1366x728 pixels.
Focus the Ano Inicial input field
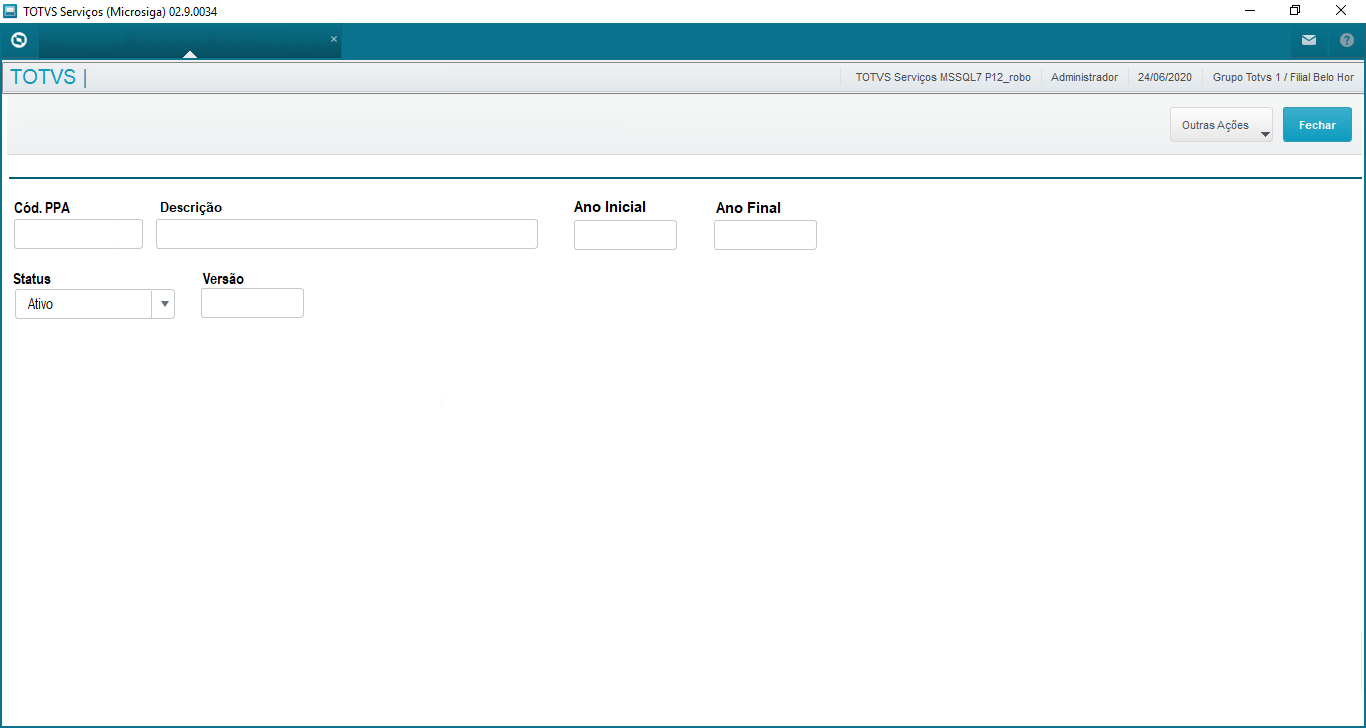[x=625, y=235]
